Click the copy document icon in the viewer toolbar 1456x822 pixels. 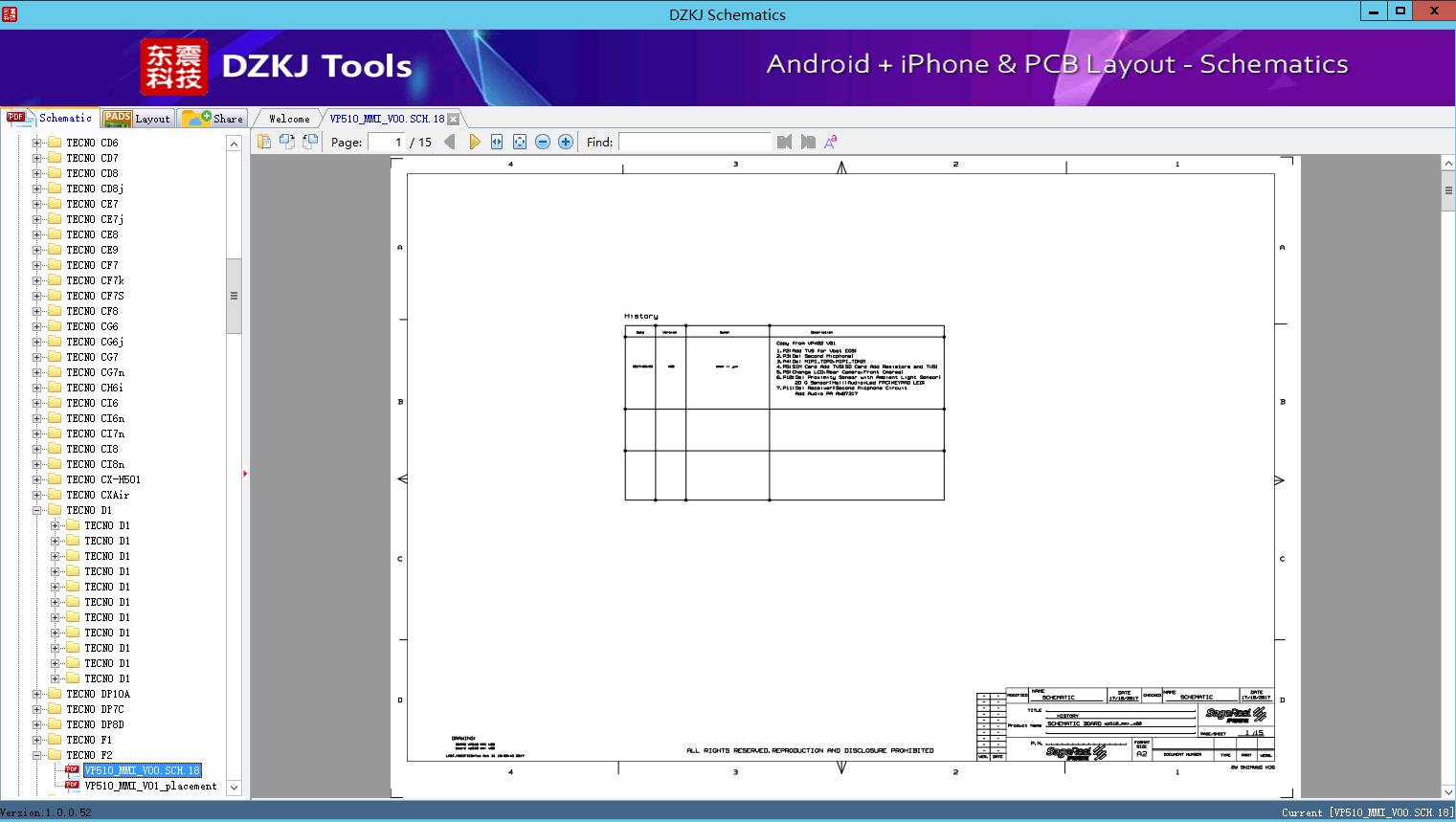pos(263,142)
